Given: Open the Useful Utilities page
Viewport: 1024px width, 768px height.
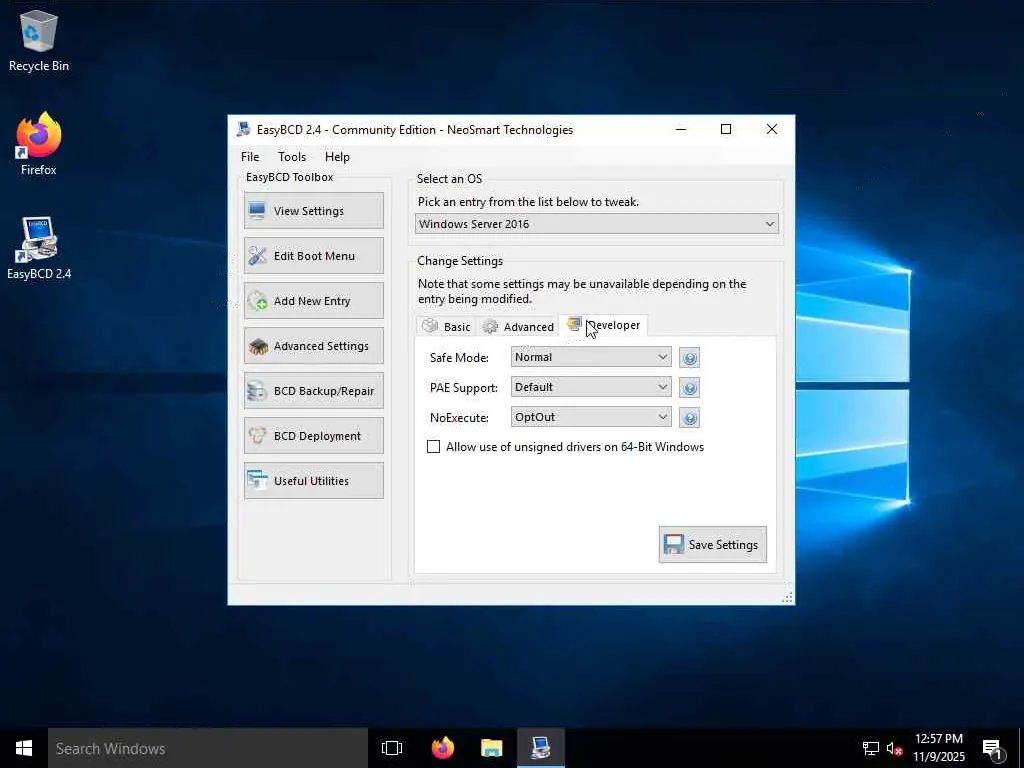Looking at the screenshot, I should tap(313, 481).
